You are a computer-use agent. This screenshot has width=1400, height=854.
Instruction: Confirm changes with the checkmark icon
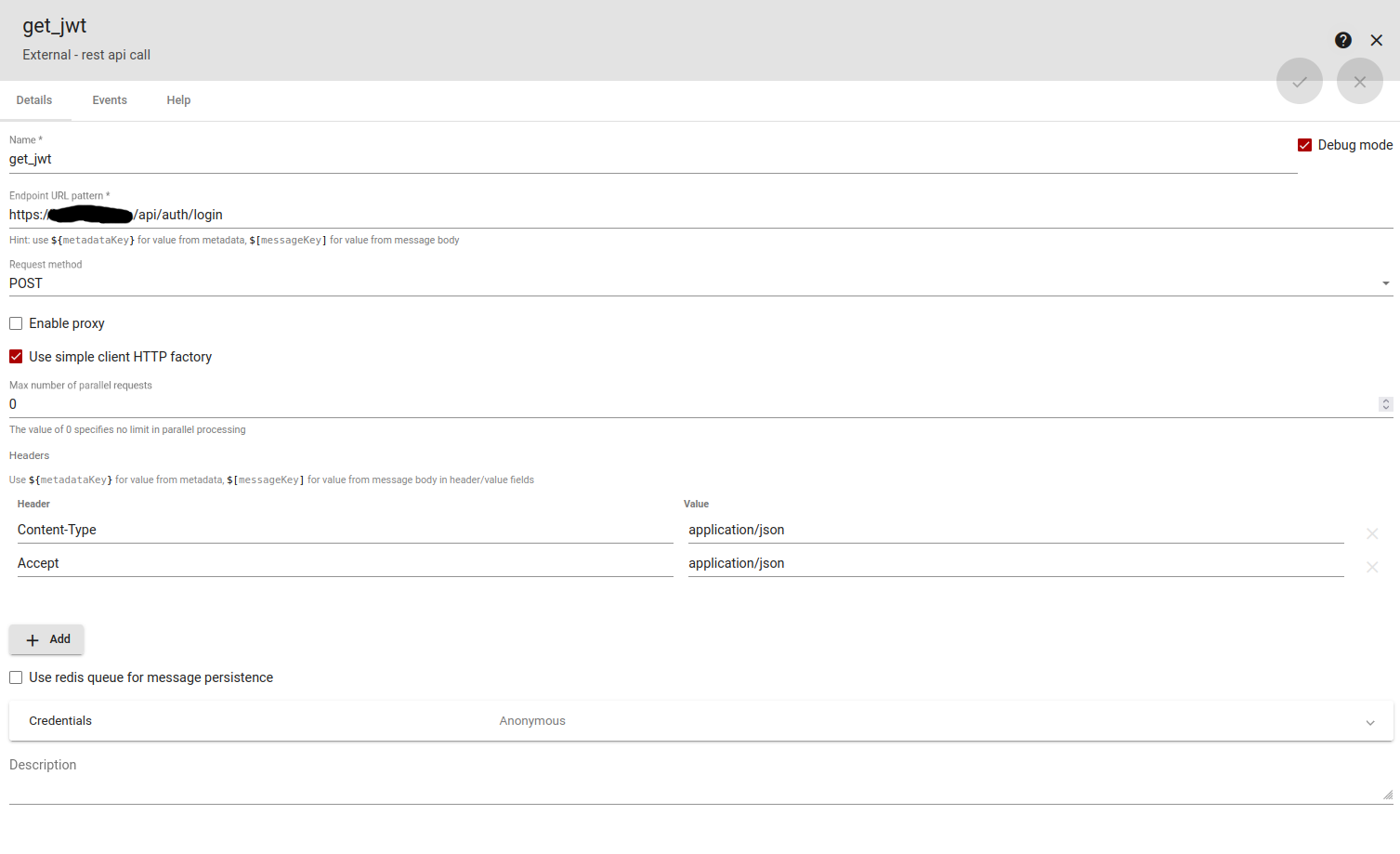[1300, 81]
